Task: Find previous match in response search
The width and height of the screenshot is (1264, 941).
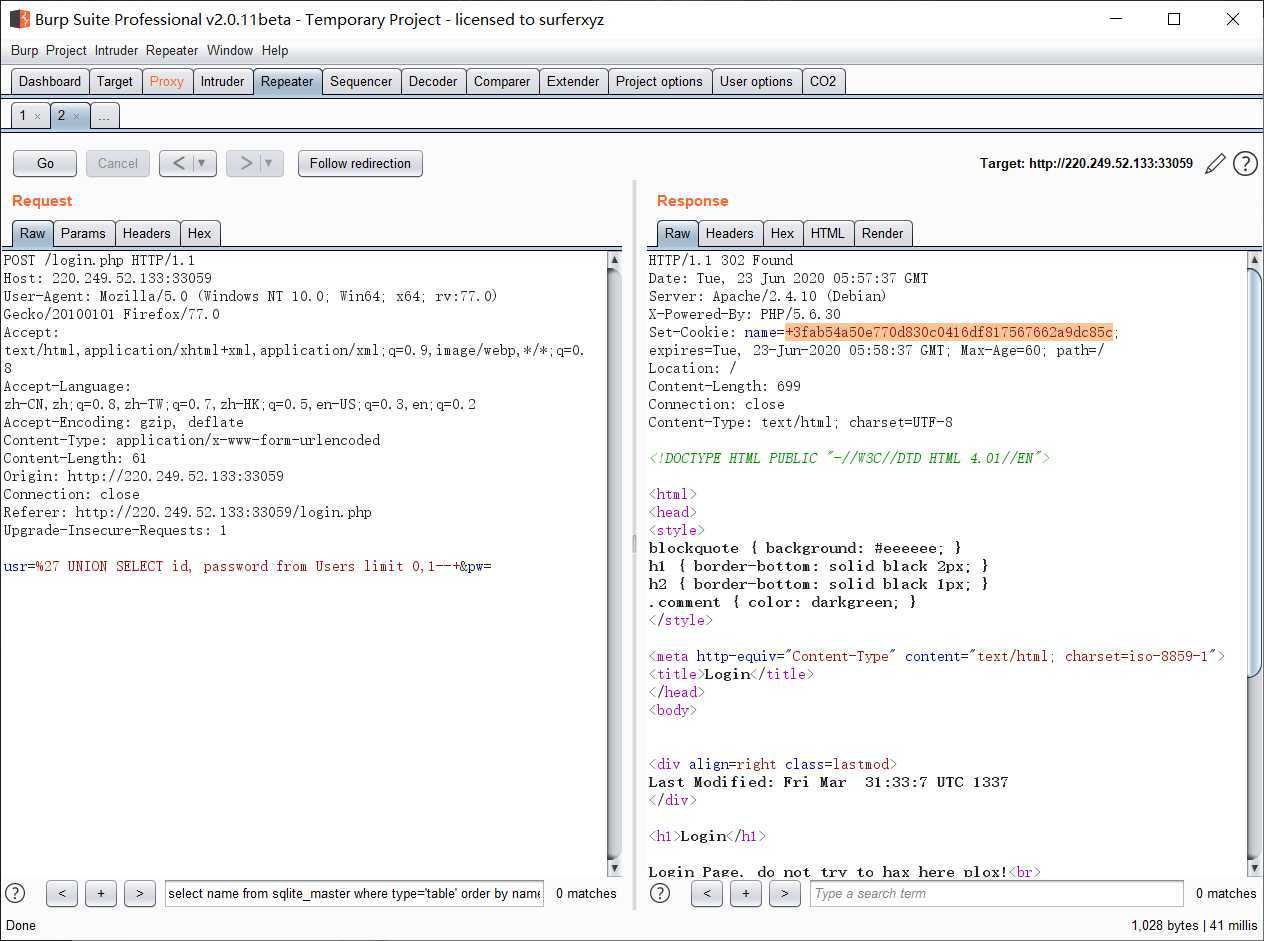Action: point(707,893)
